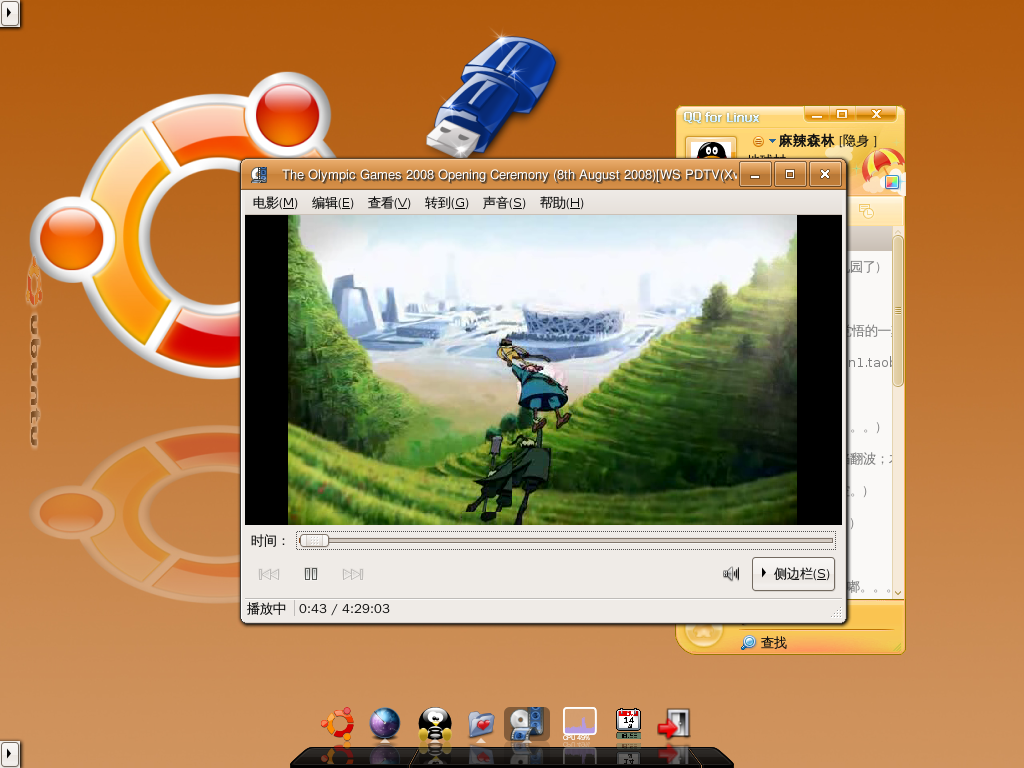
Task: Click the QQ status smiley icon
Action: click(758, 141)
